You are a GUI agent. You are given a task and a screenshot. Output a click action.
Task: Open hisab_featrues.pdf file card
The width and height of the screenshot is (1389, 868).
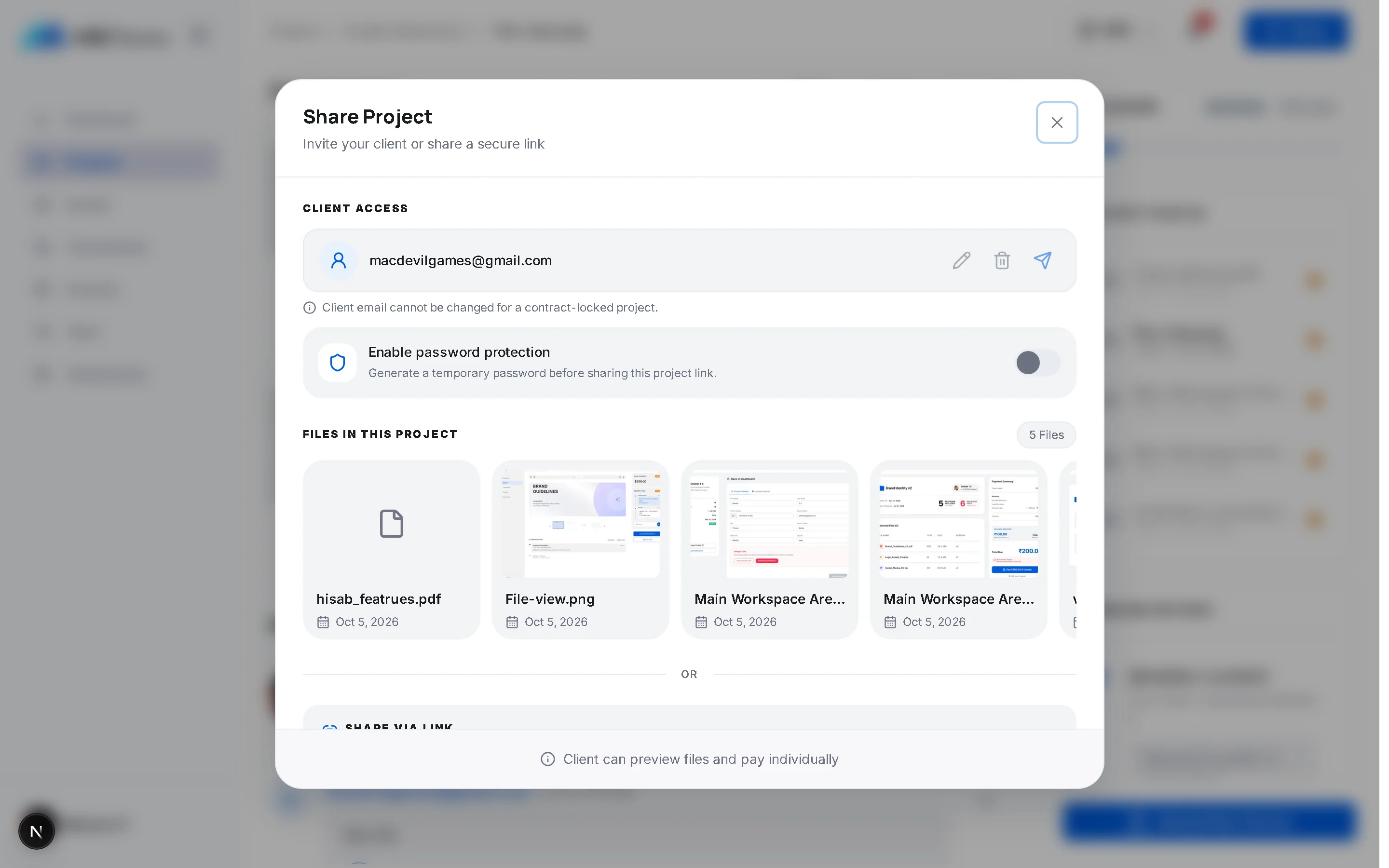click(x=391, y=549)
